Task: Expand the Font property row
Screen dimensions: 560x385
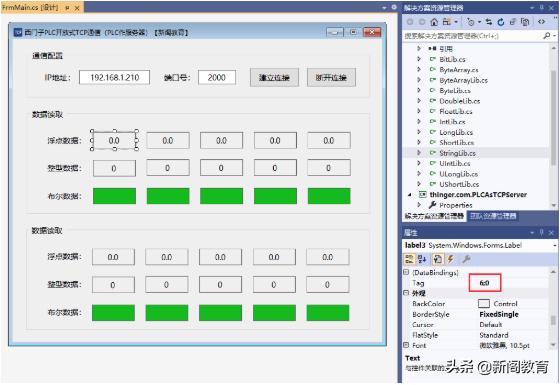Action: [x=406, y=345]
